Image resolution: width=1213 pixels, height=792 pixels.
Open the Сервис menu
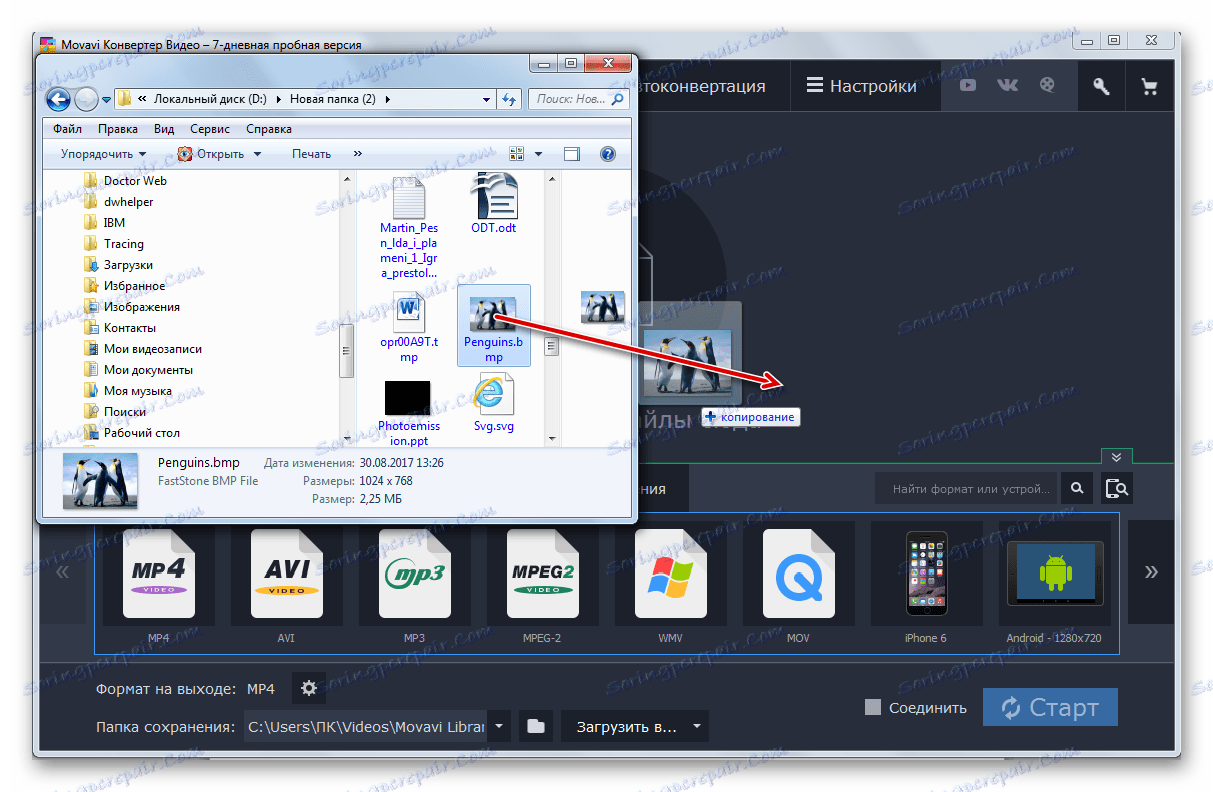click(209, 129)
